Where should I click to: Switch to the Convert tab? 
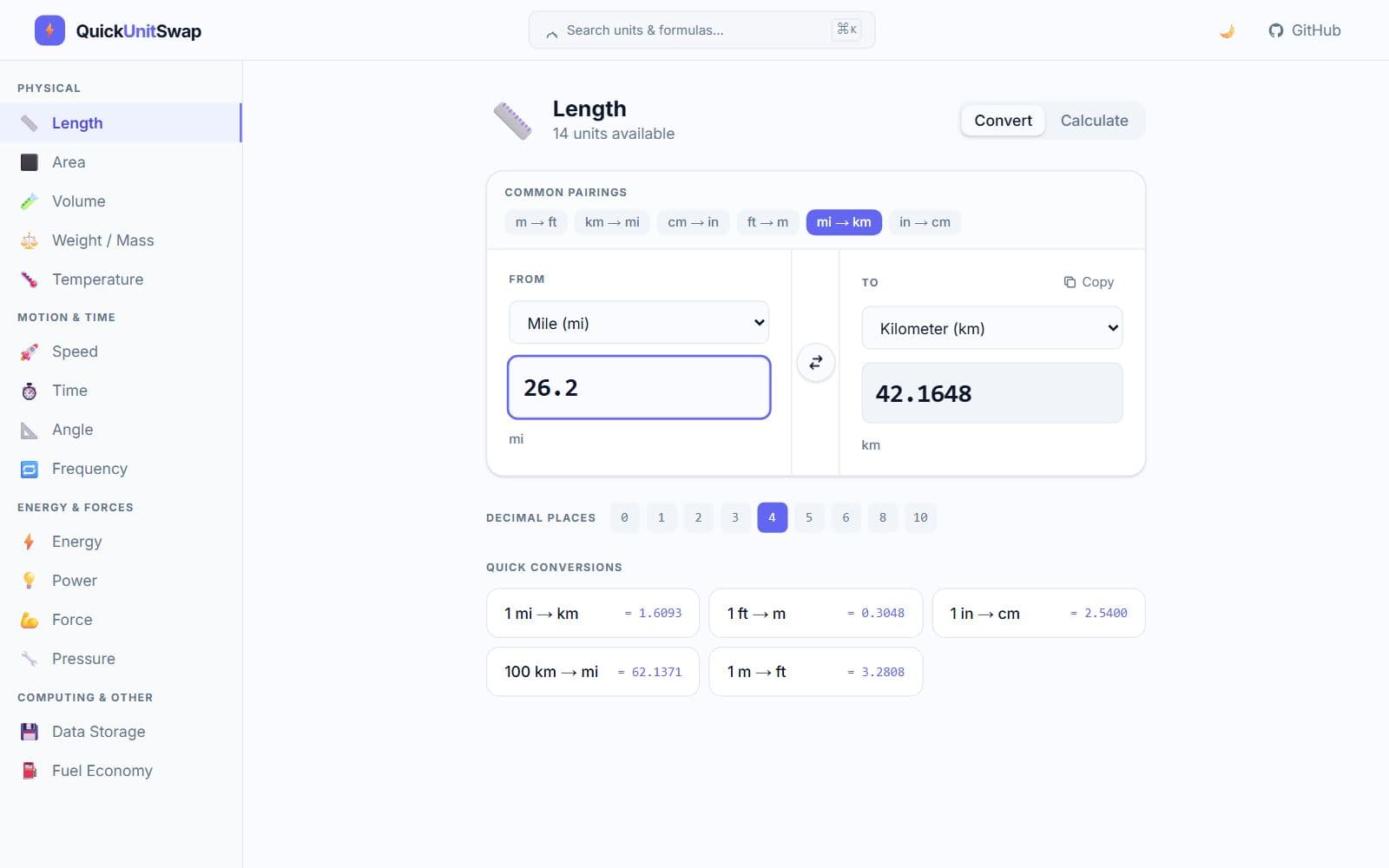coord(1003,121)
